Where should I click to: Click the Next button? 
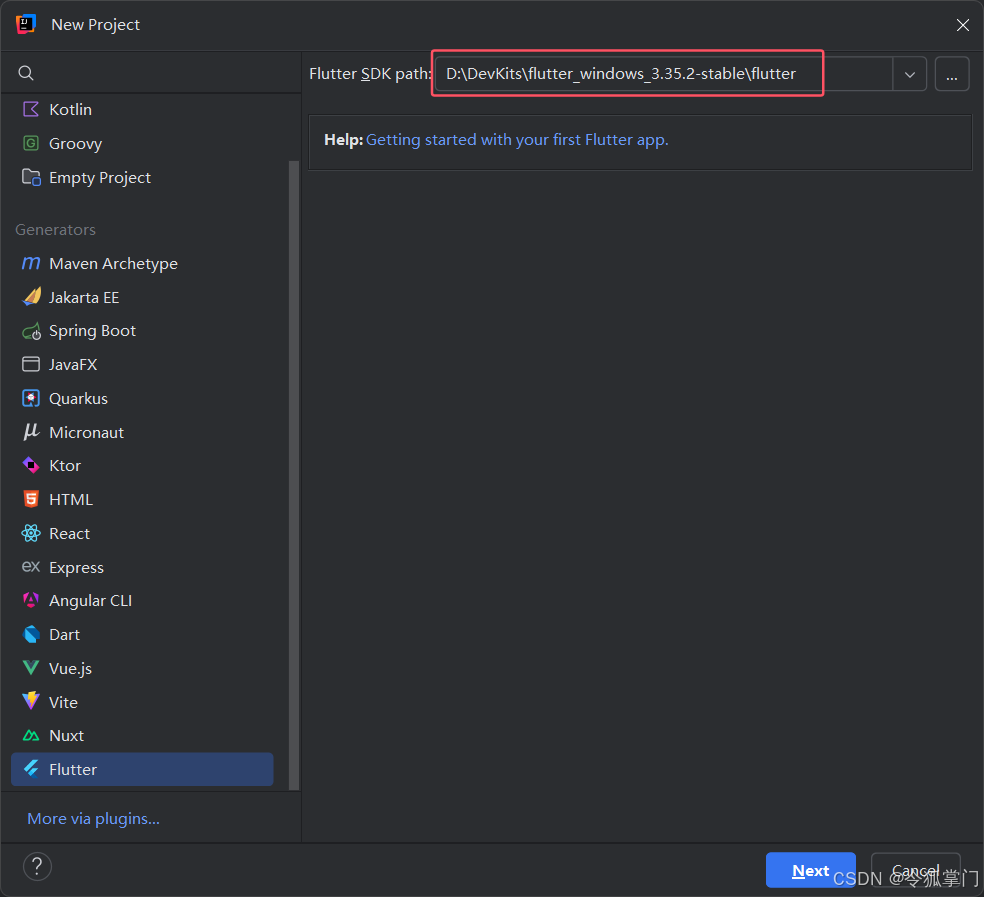(x=810, y=870)
